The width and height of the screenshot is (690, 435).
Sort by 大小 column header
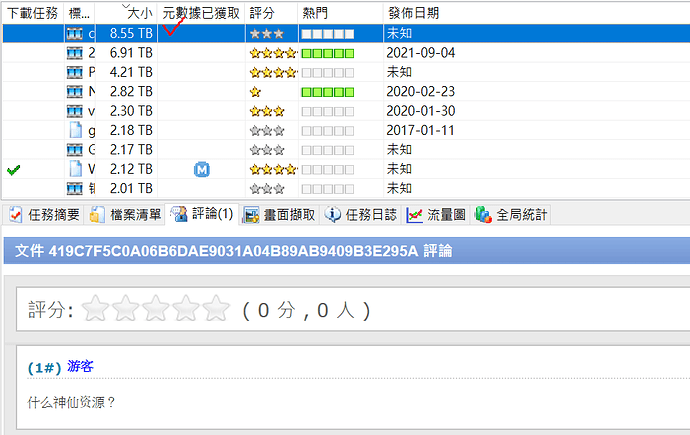coord(130,13)
